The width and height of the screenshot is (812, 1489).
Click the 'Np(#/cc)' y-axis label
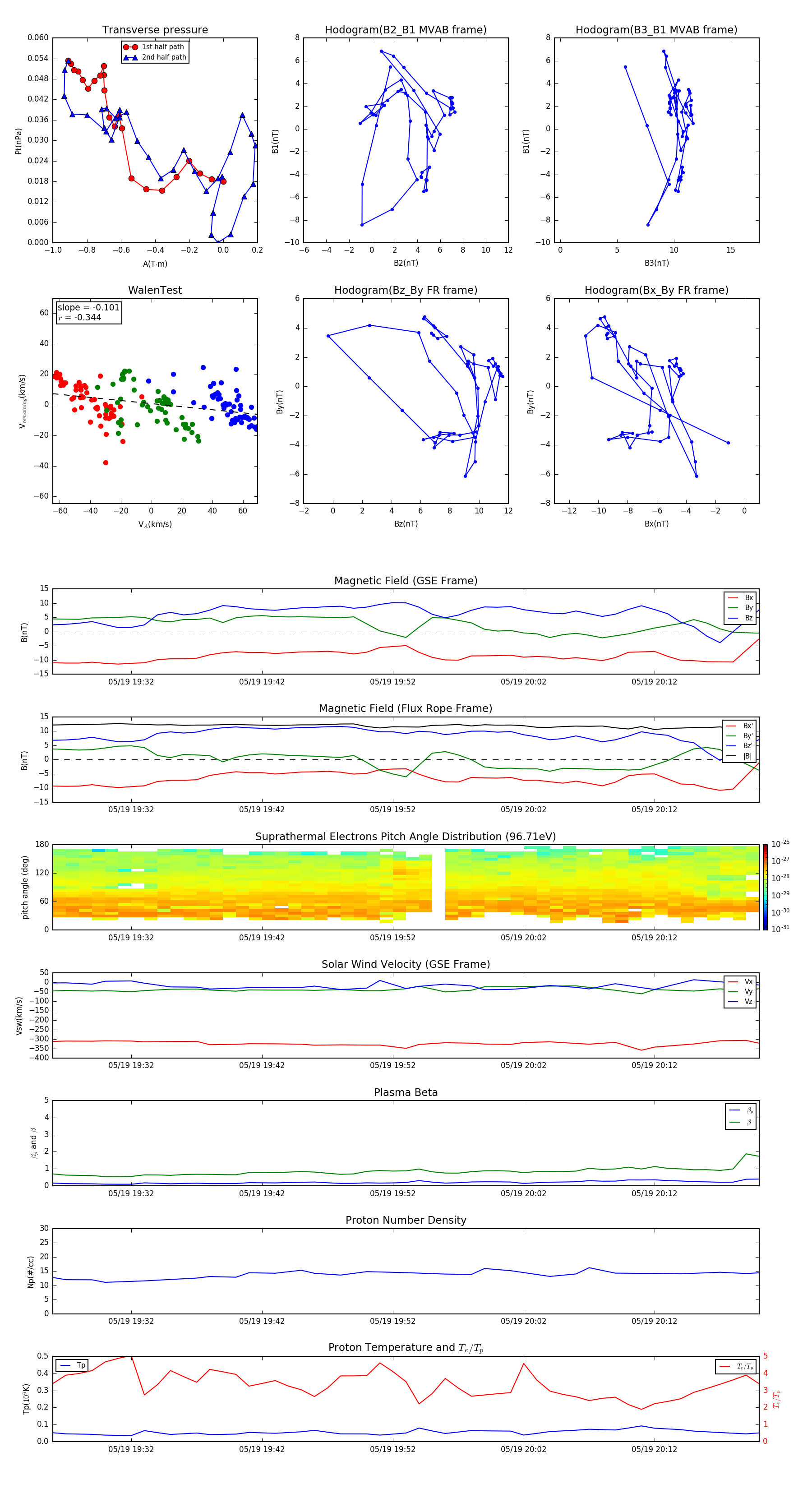point(31,1272)
